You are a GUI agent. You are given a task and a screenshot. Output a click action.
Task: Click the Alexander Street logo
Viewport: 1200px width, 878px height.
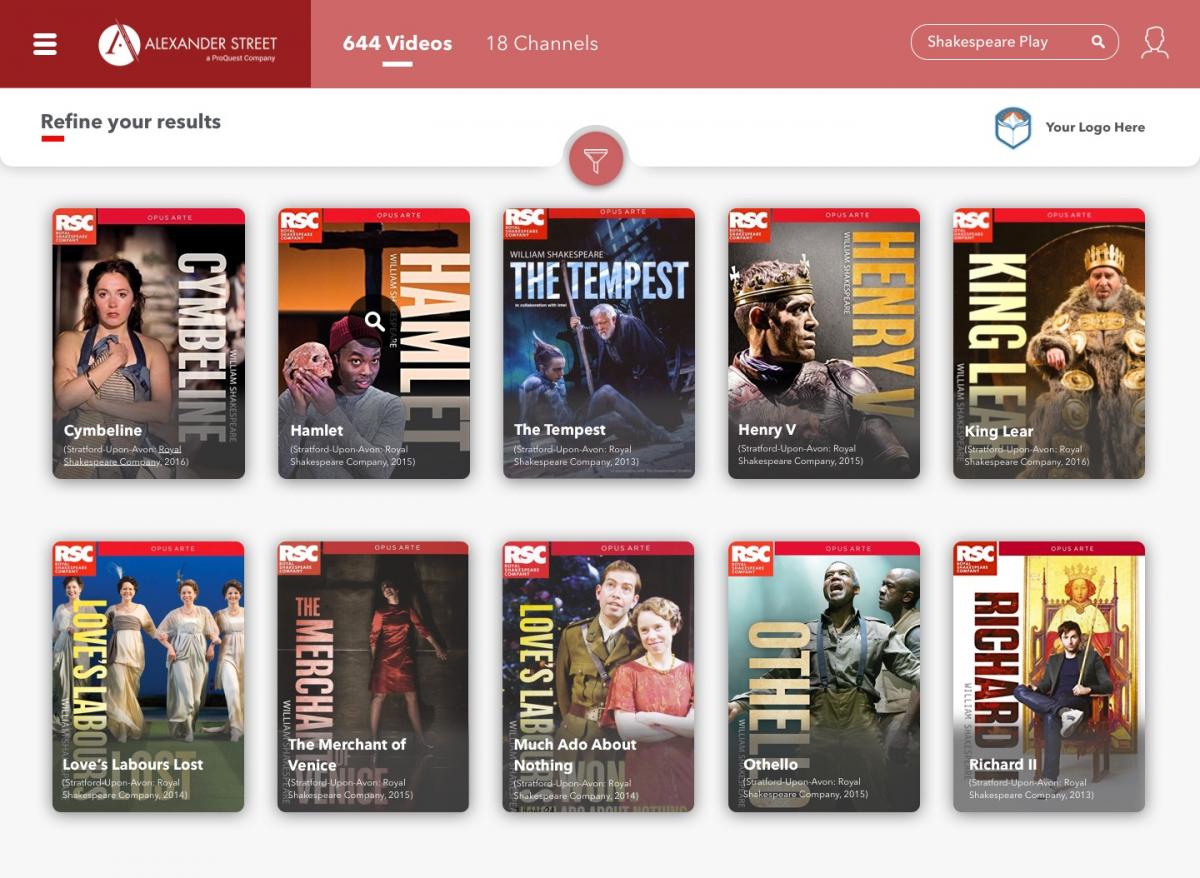pos(188,44)
